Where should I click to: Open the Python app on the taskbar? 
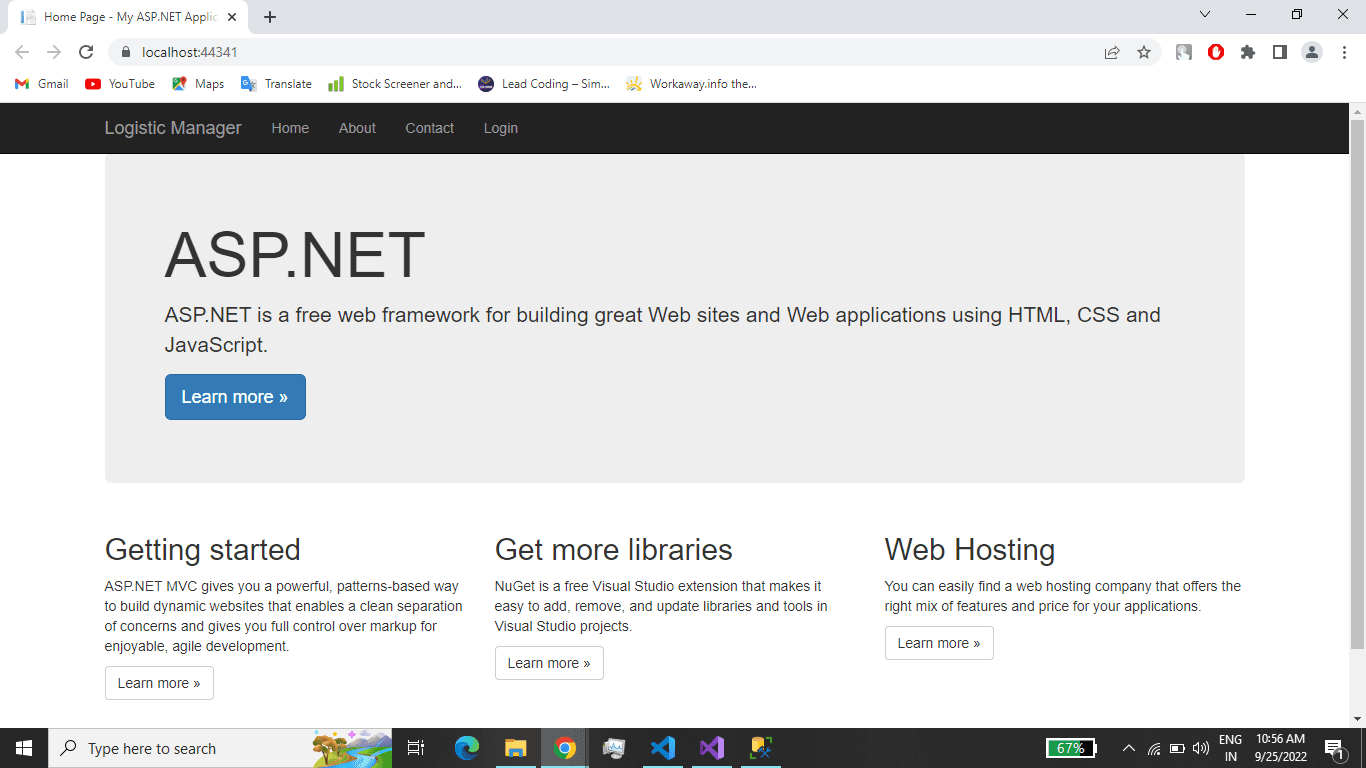pos(761,748)
